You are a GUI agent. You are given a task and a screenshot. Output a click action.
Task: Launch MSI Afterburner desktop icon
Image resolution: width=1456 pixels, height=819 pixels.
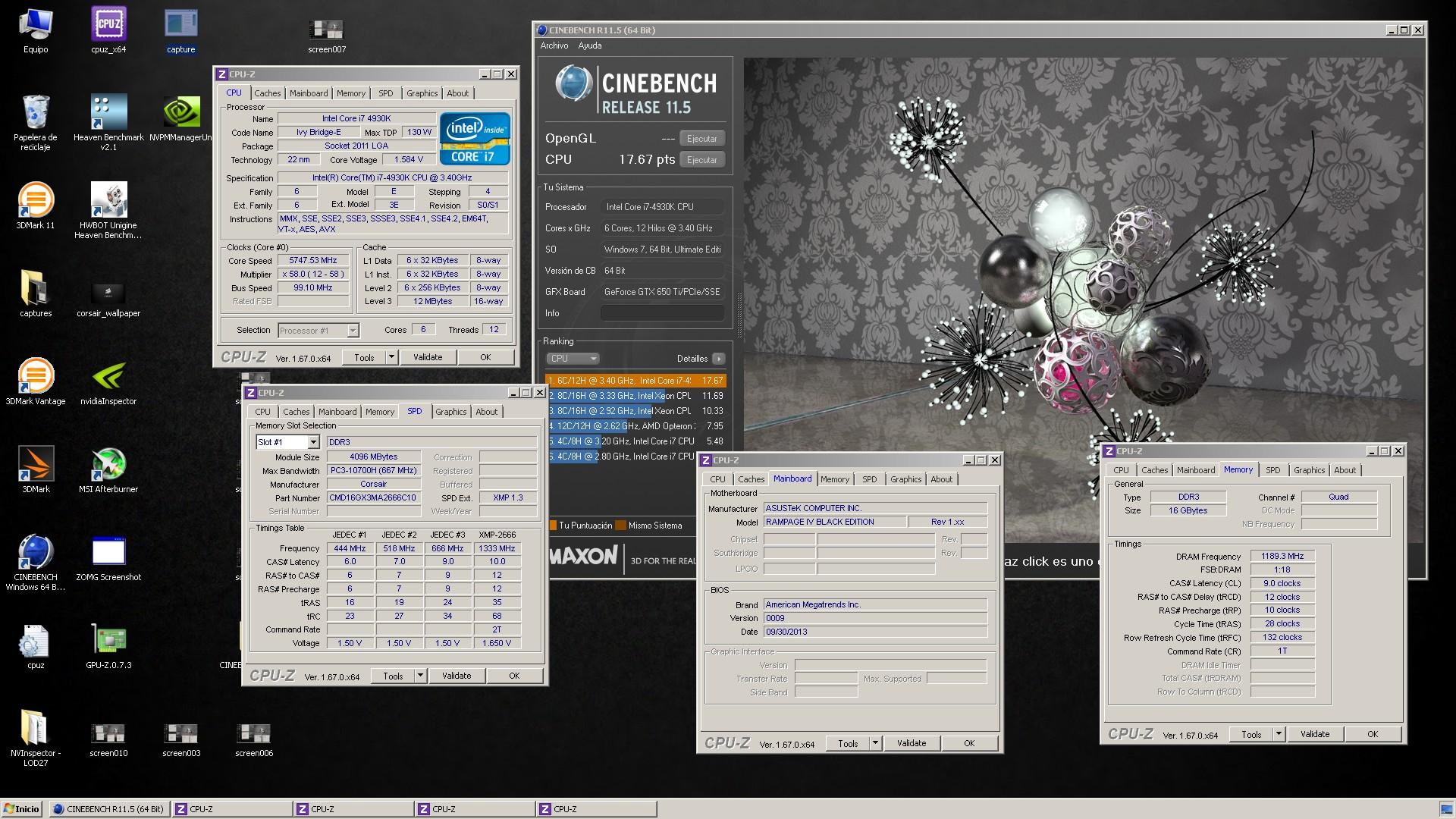[108, 470]
